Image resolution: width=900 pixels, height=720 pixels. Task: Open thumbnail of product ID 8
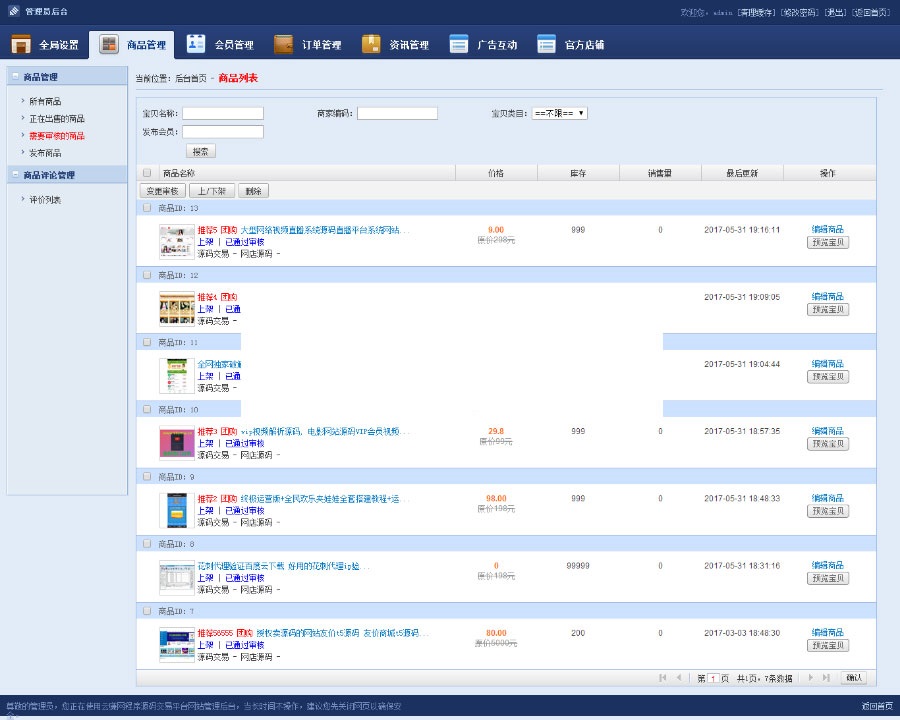point(177,578)
